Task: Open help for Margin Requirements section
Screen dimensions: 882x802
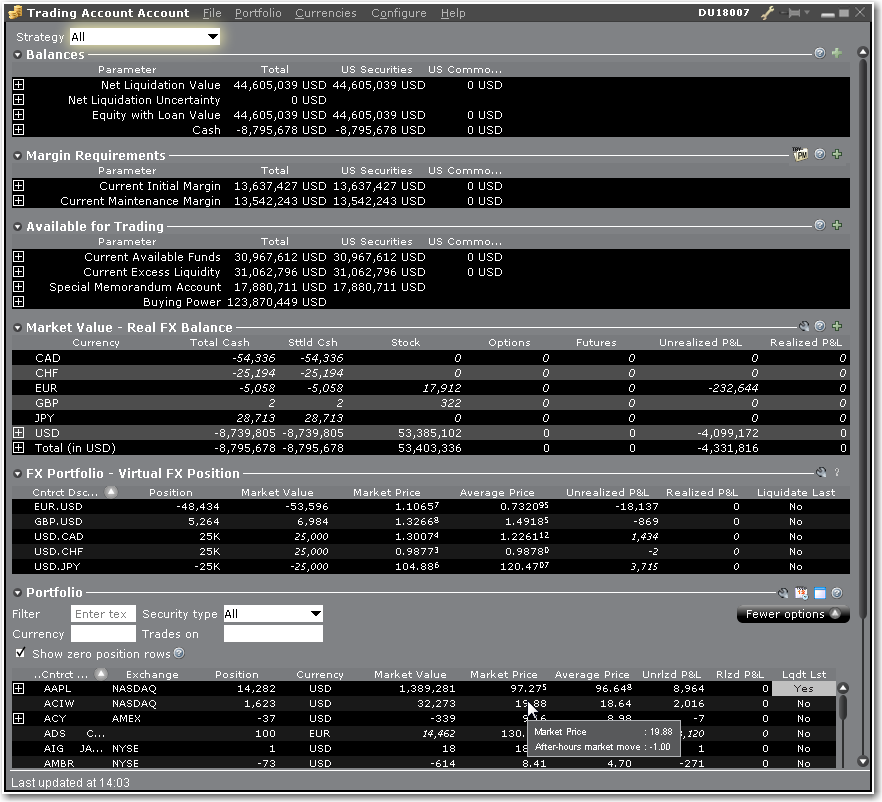Action: 820,154
